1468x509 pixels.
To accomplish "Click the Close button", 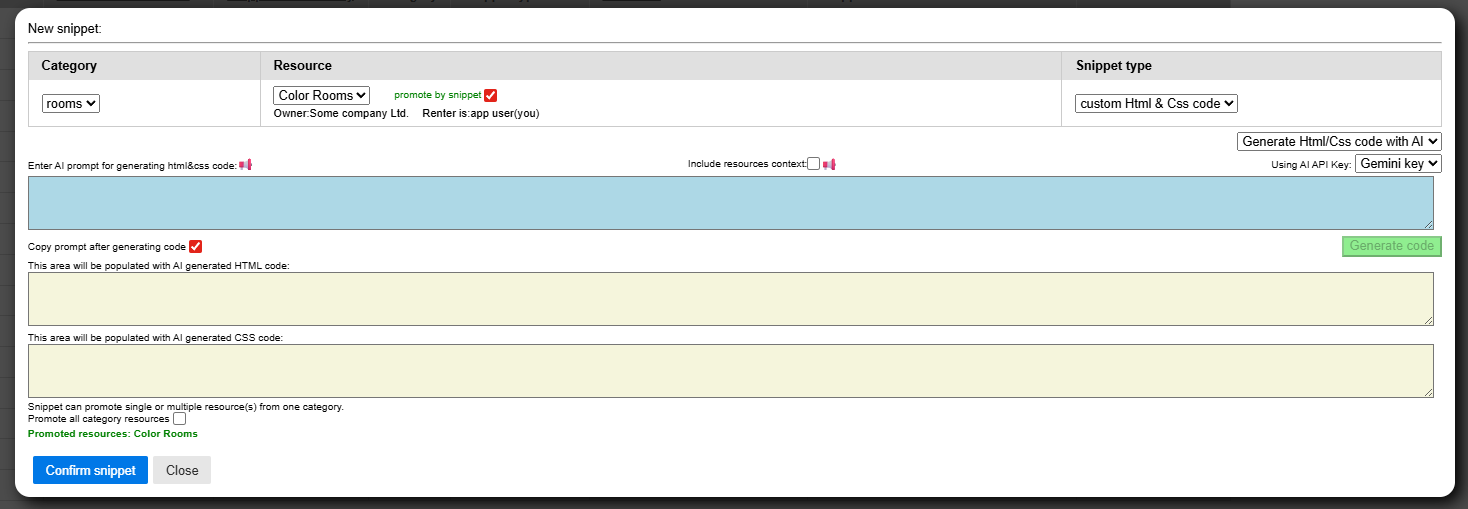I will pyautogui.click(x=182, y=470).
